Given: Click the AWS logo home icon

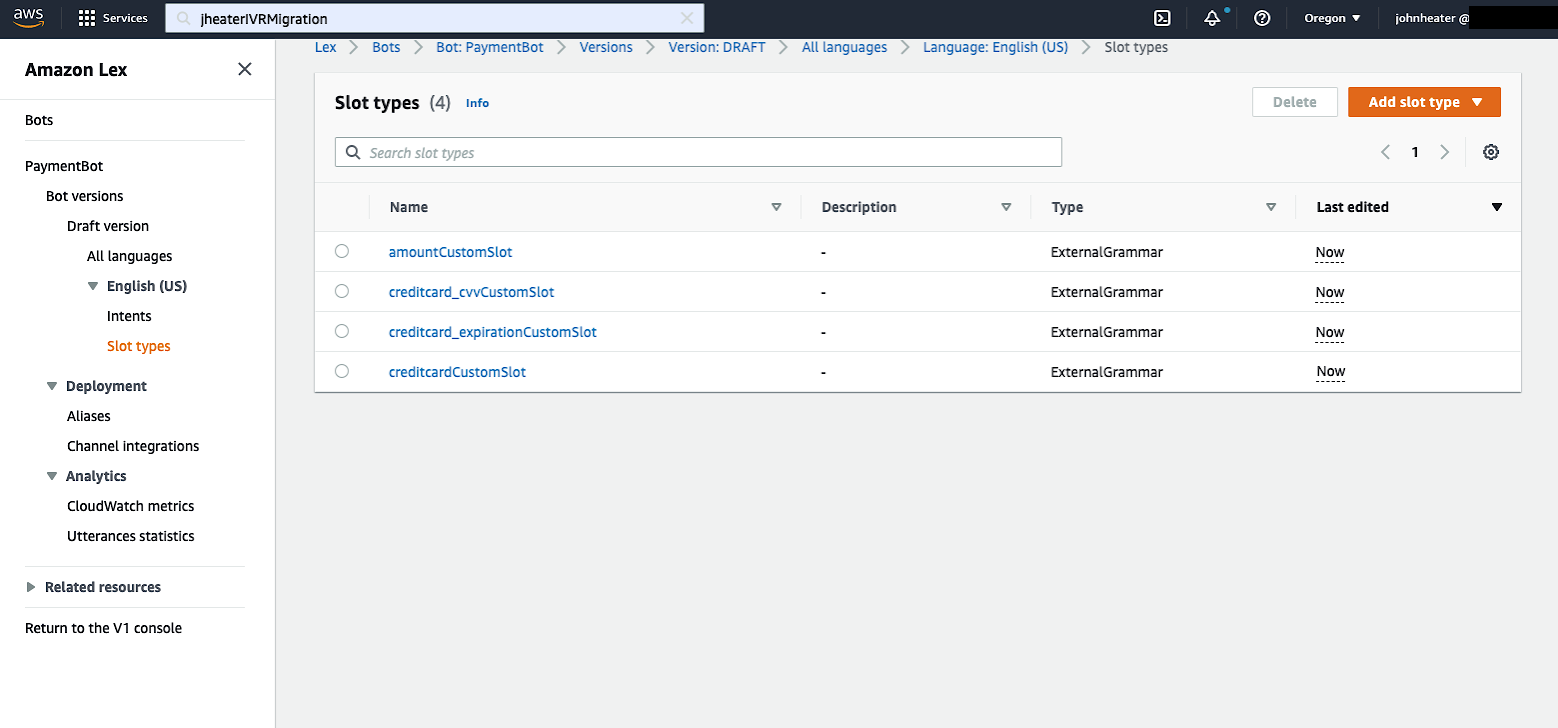Looking at the screenshot, I should coord(28,18).
